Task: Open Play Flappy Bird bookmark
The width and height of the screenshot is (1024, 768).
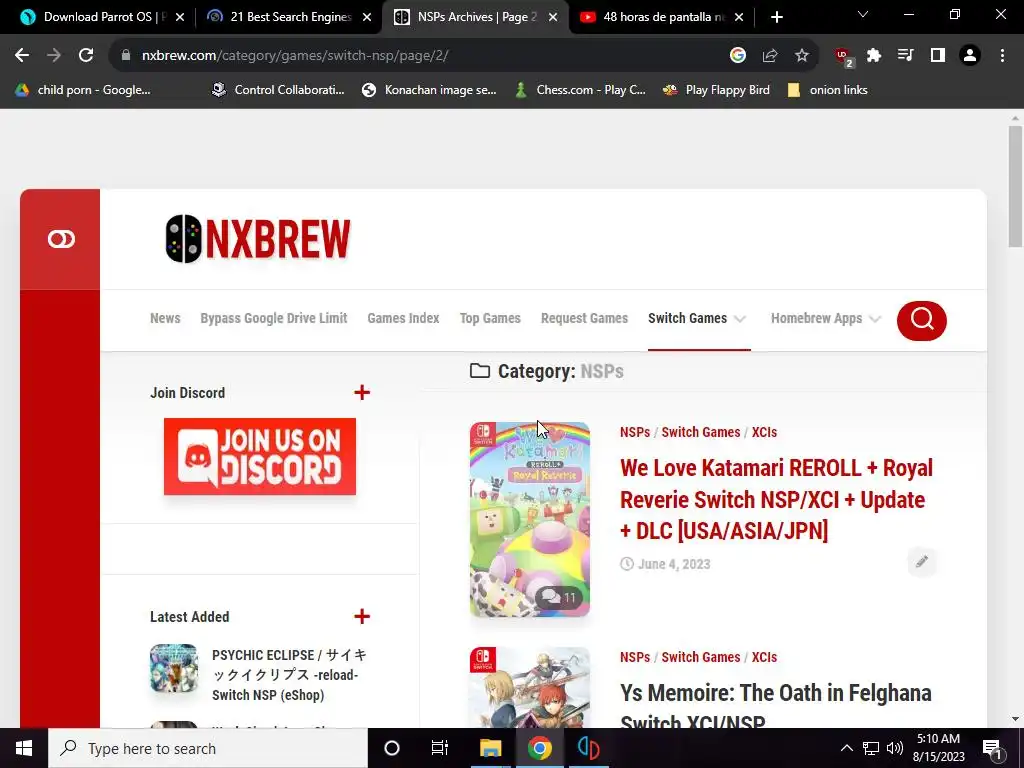Action: [x=716, y=90]
